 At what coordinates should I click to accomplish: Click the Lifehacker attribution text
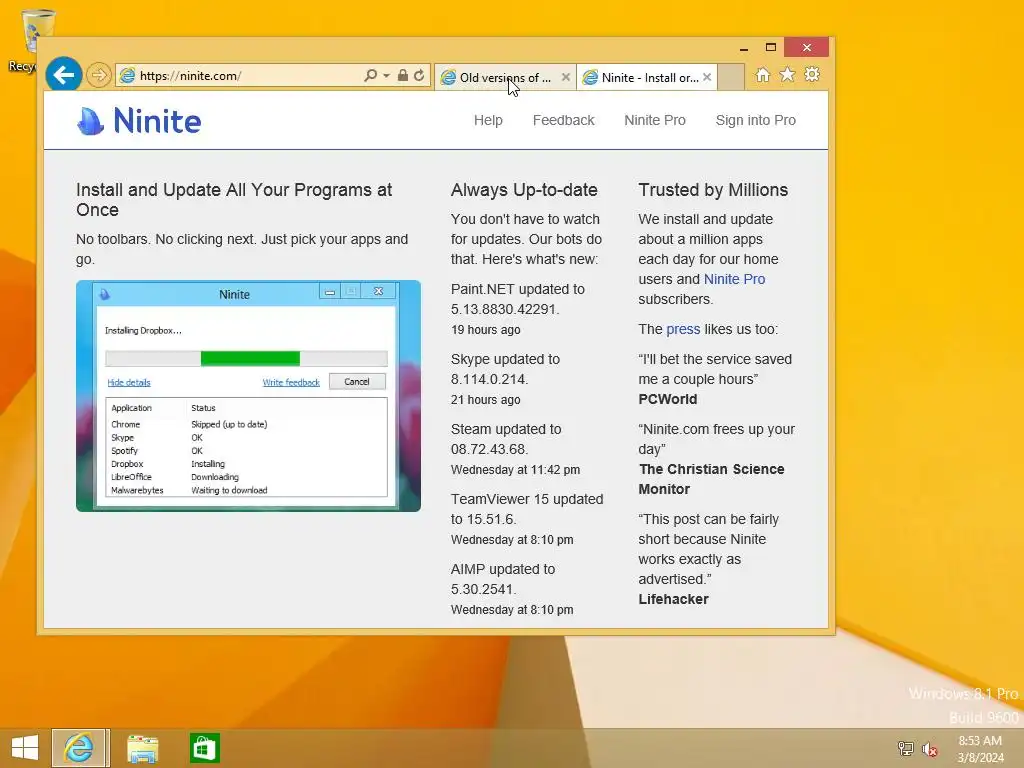673,599
